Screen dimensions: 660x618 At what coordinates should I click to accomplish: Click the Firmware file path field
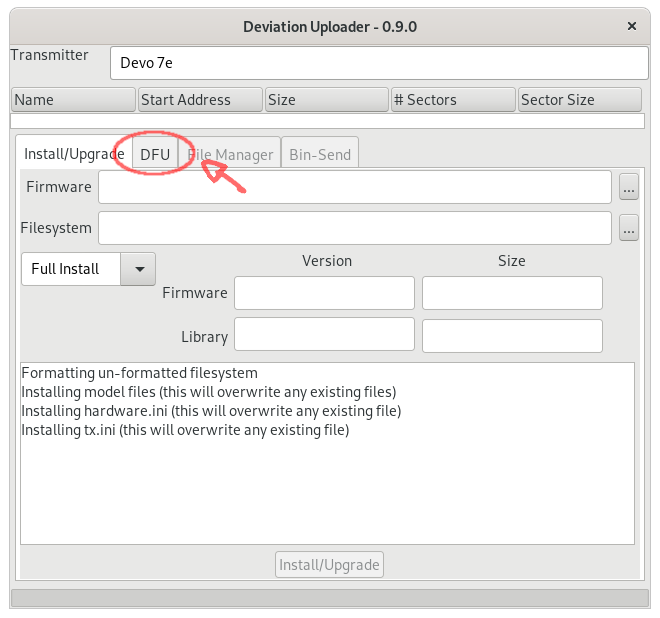pyautogui.click(x=355, y=187)
